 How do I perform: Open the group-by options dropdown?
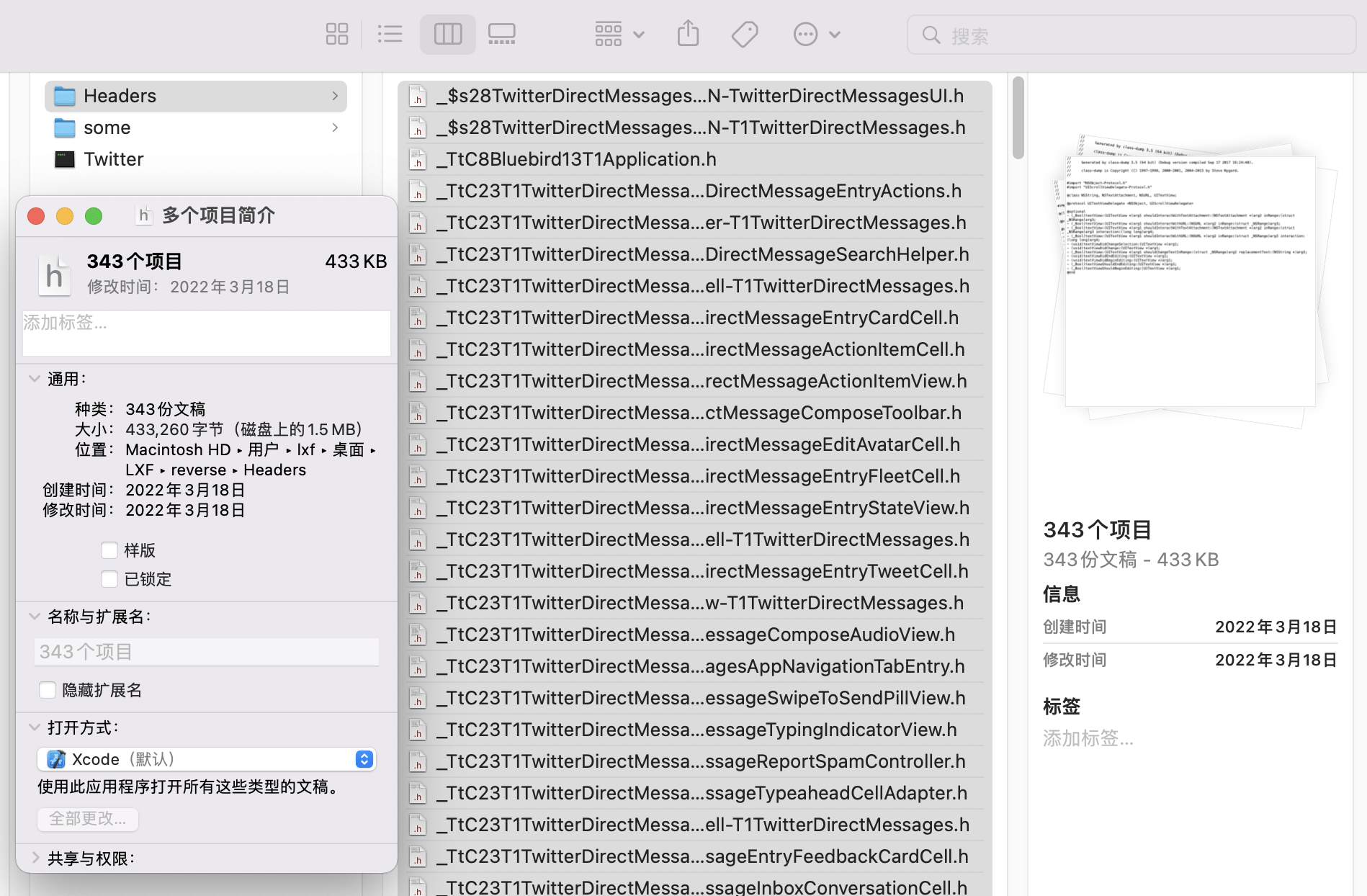(619, 34)
